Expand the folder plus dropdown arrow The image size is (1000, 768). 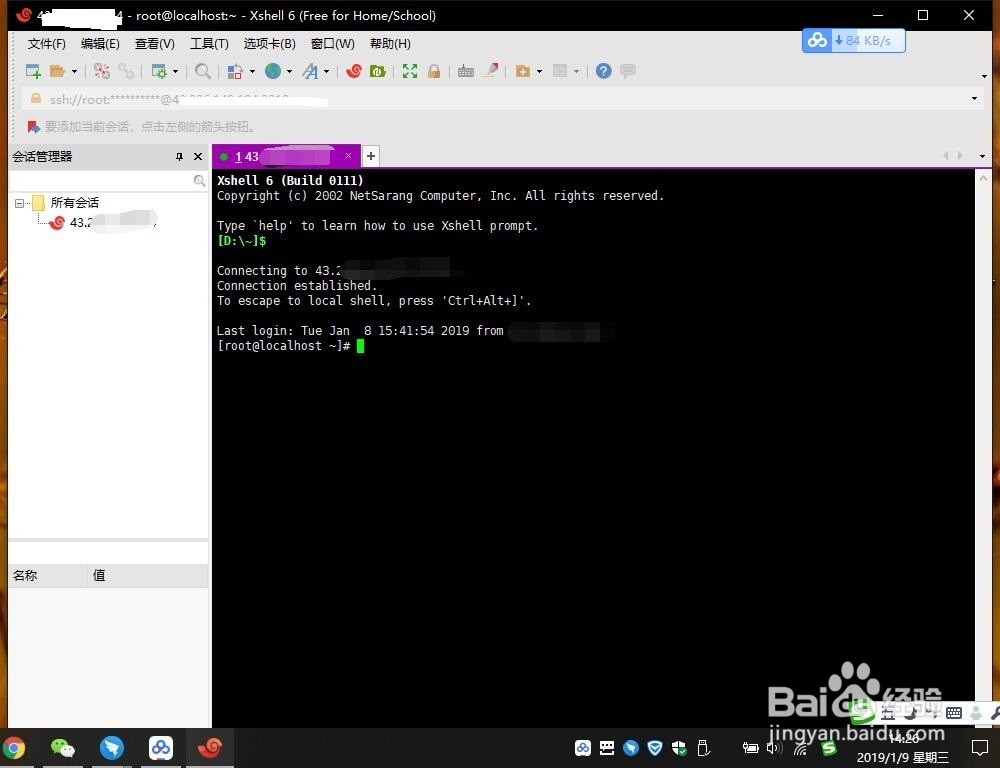tap(540, 71)
